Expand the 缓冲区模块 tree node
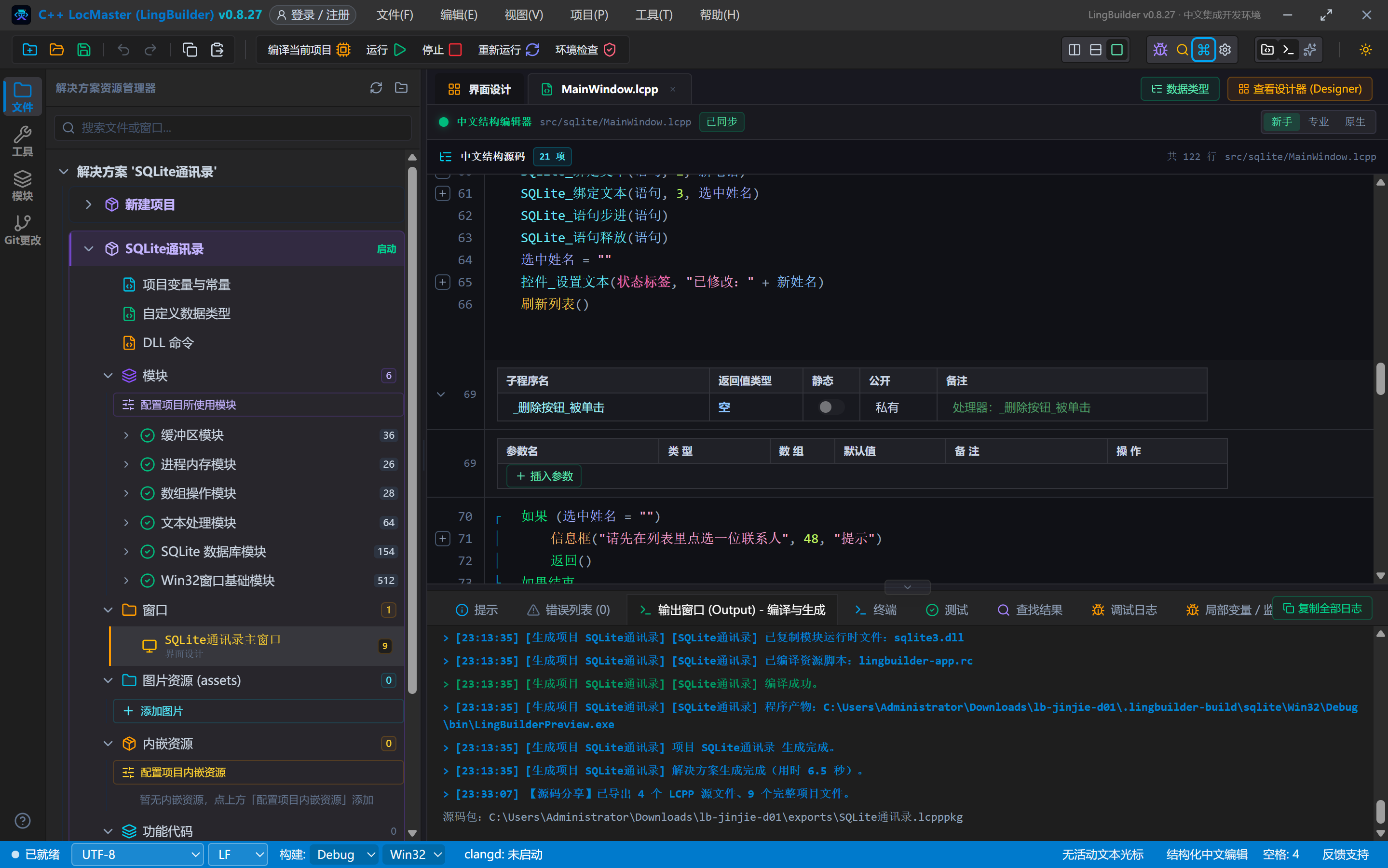The image size is (1388, 868). coord(126,435)
